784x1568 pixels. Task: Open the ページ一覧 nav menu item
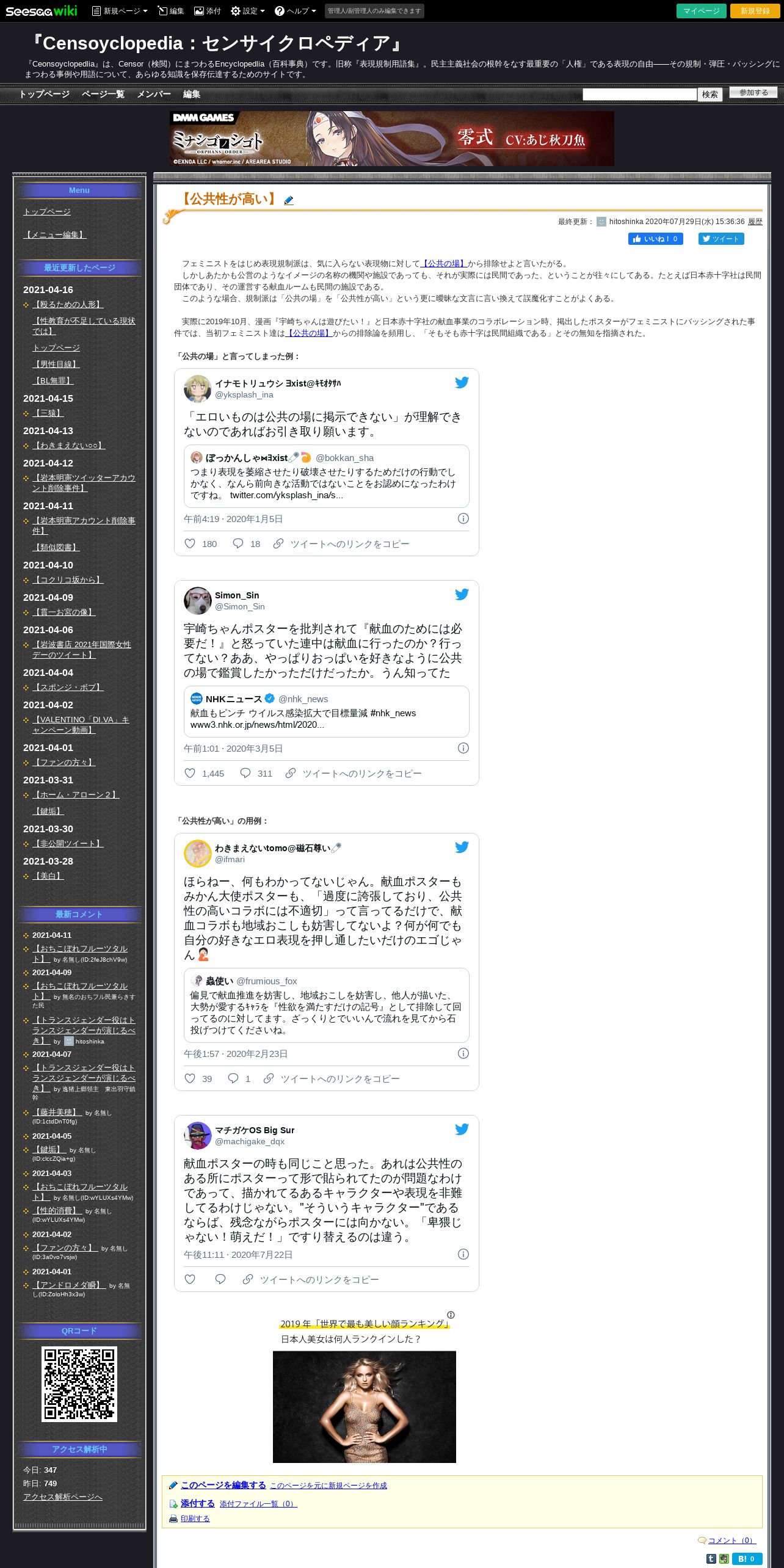click(103, 94)
